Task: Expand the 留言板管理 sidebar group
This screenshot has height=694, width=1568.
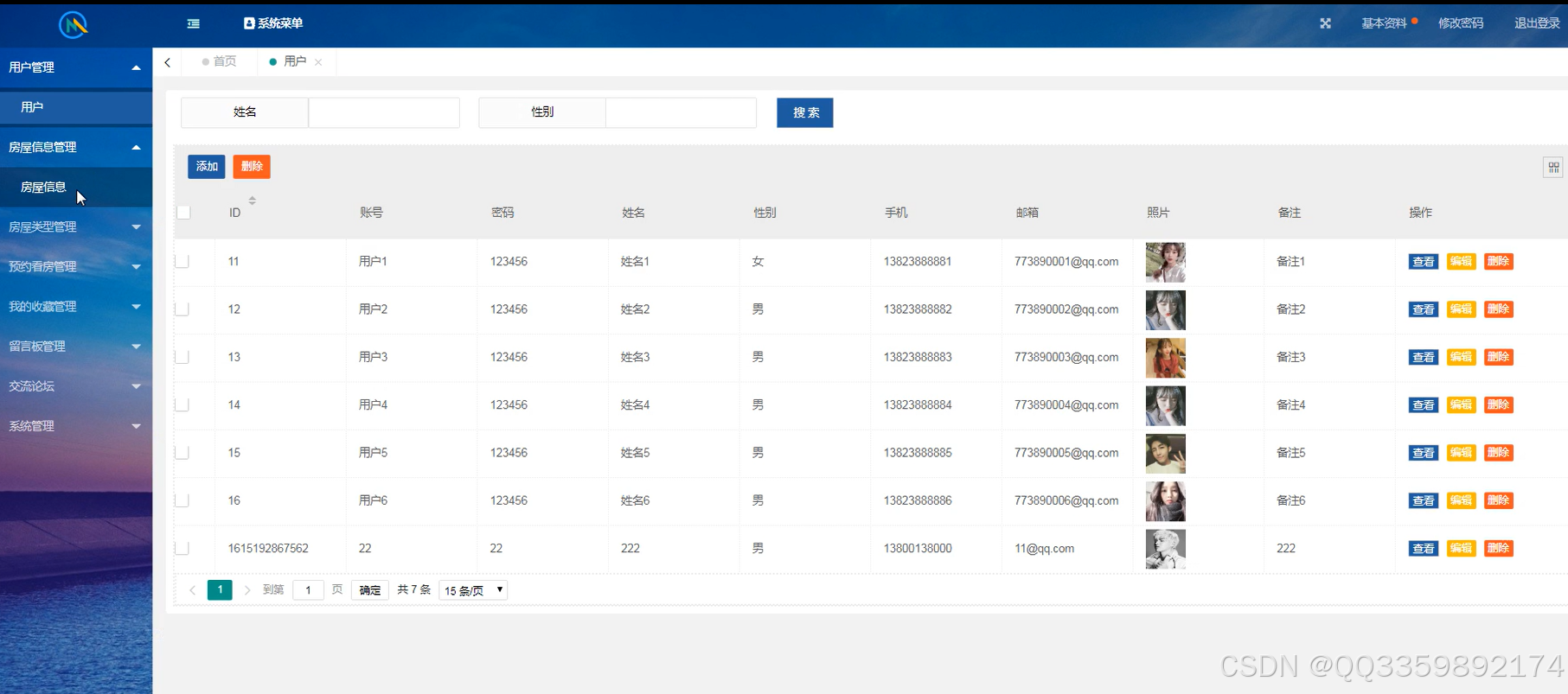Action: [76, 346]
